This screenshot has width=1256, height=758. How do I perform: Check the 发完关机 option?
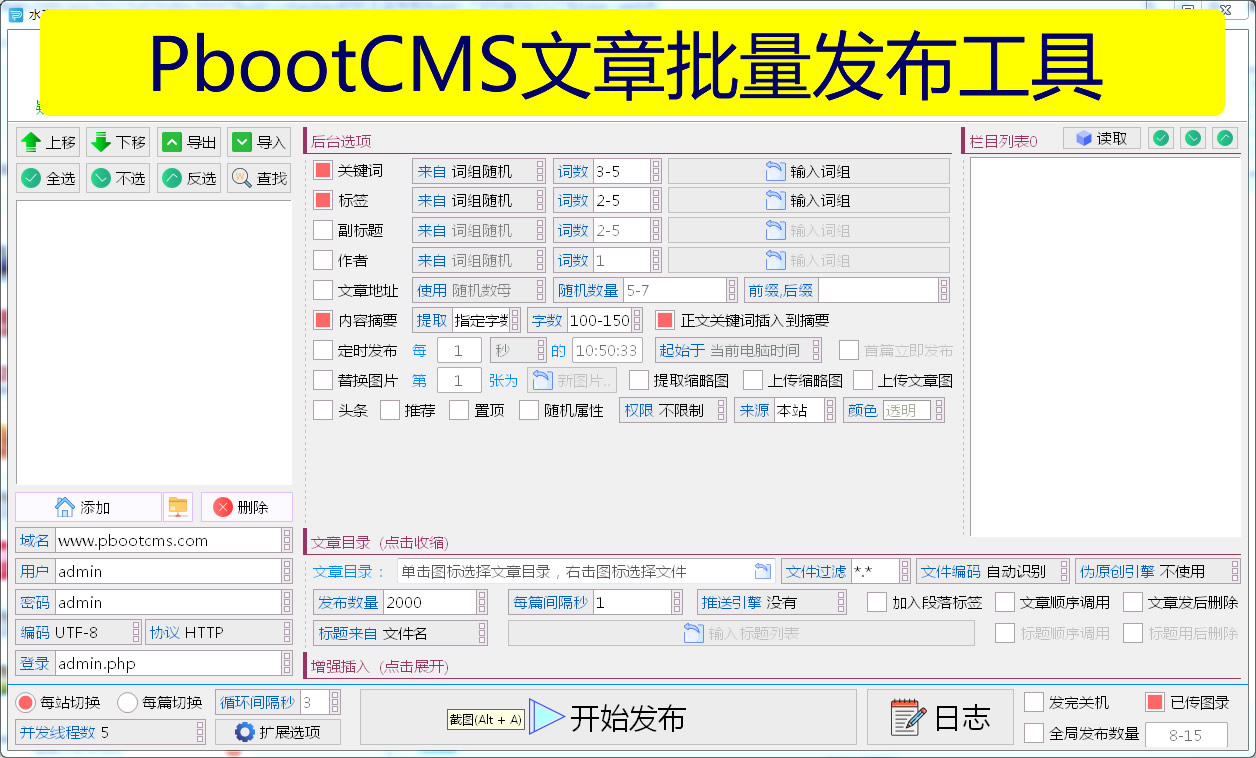click(1035, 701)
